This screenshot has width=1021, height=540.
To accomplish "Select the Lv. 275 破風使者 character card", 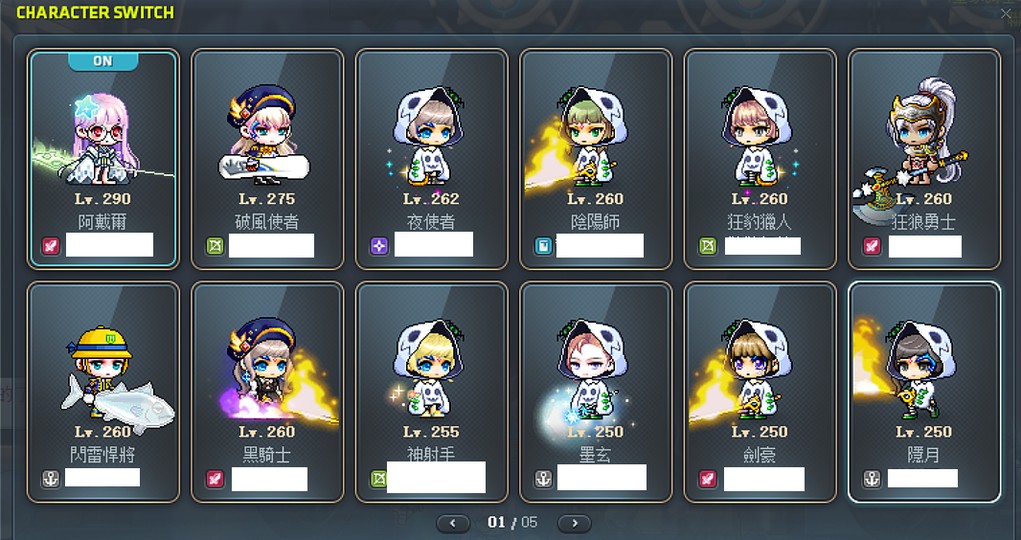I will [x=267, y=159].
